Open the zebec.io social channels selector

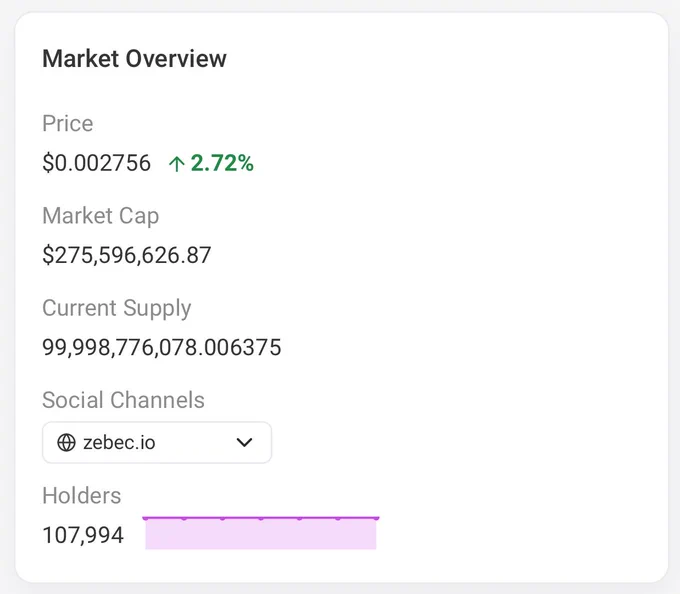pos(157,443)
